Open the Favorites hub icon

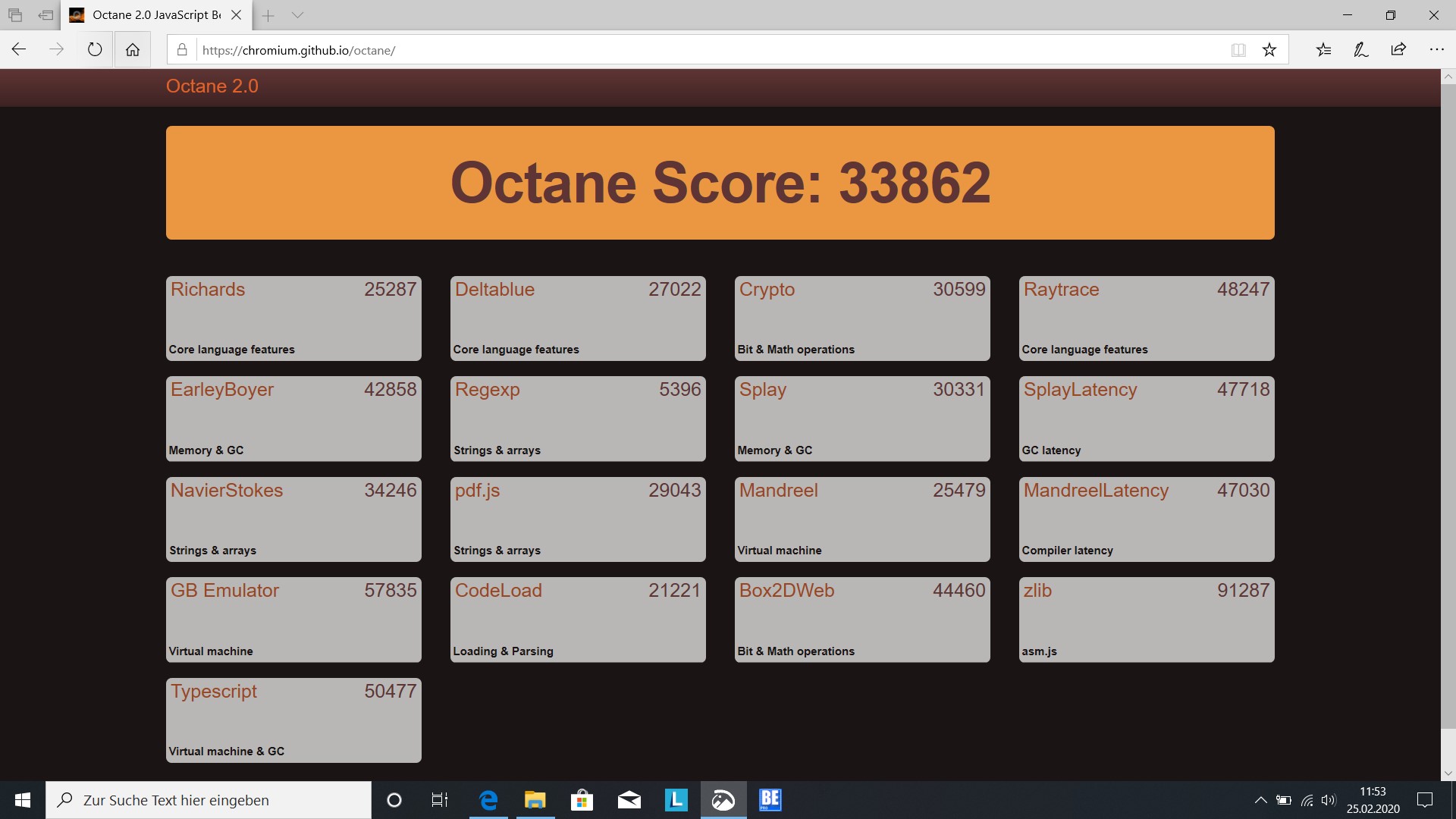(1323, 50)
